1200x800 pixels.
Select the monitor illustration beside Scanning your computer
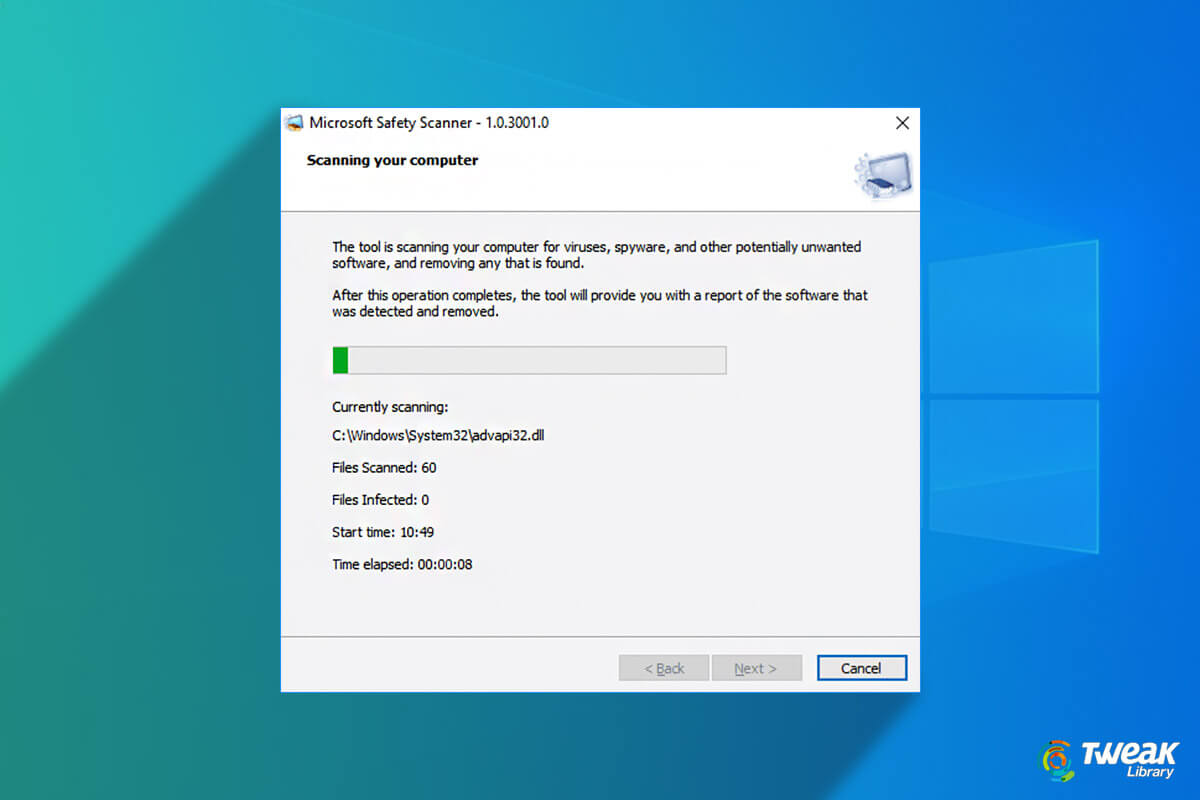(884, 174)
